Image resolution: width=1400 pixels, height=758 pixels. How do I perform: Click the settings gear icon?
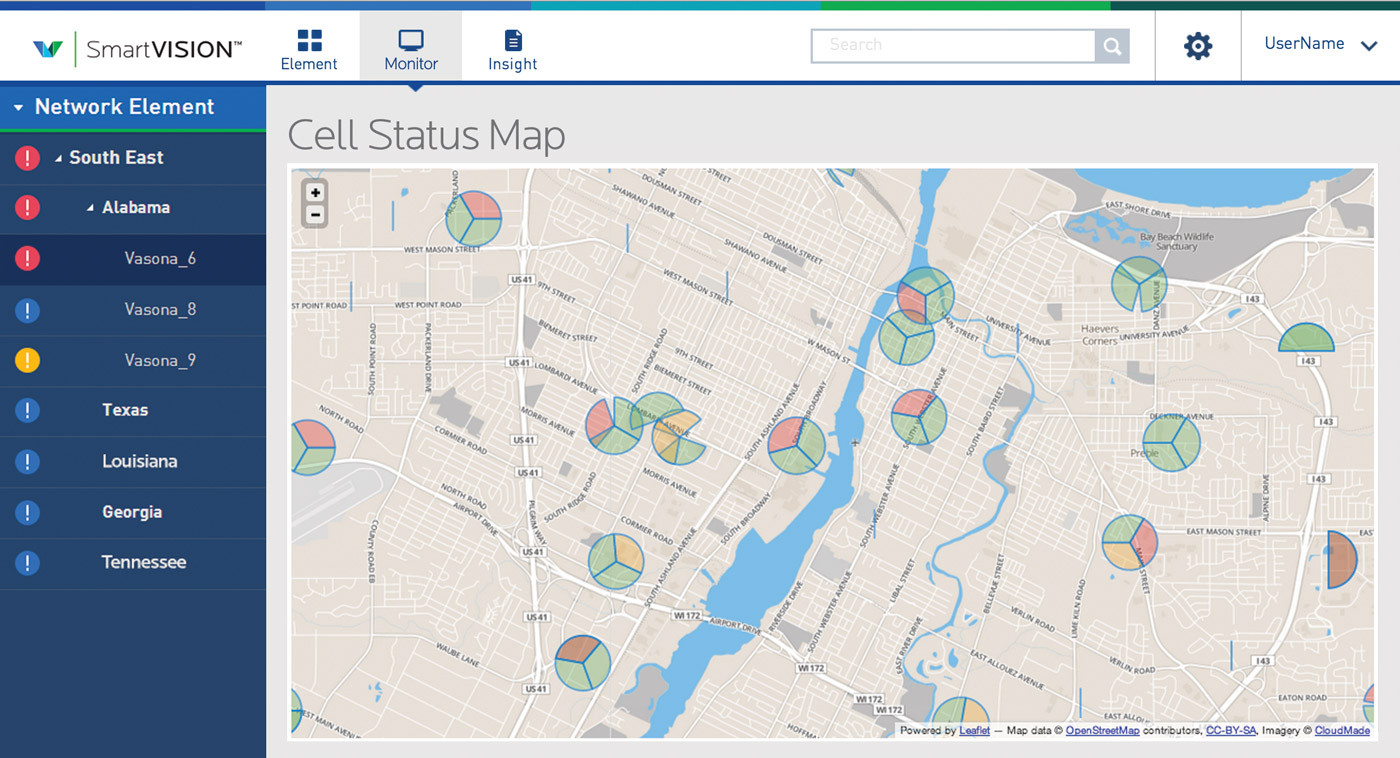1197,46
